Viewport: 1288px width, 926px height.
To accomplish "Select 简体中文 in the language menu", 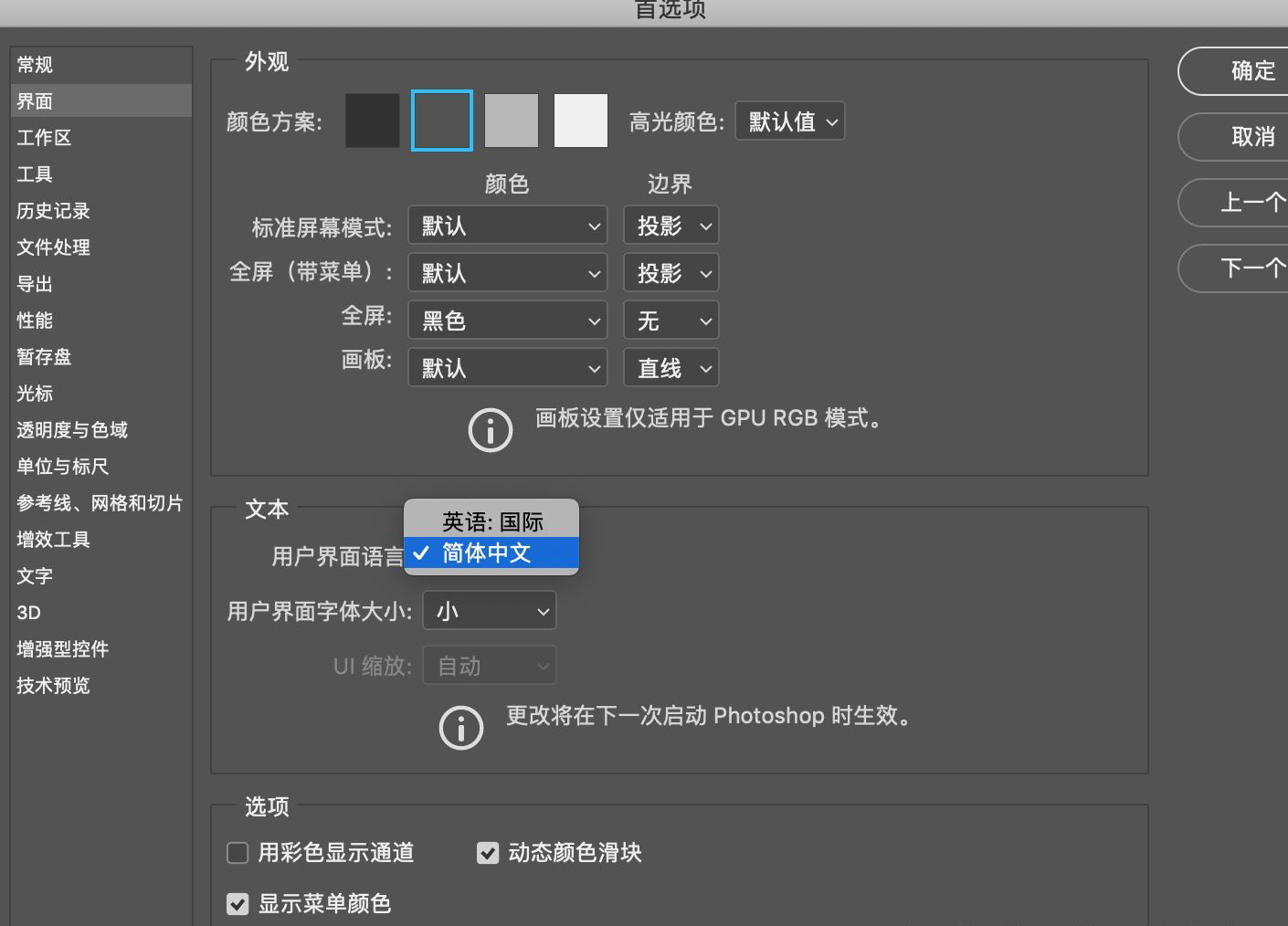I will [491, 552].
